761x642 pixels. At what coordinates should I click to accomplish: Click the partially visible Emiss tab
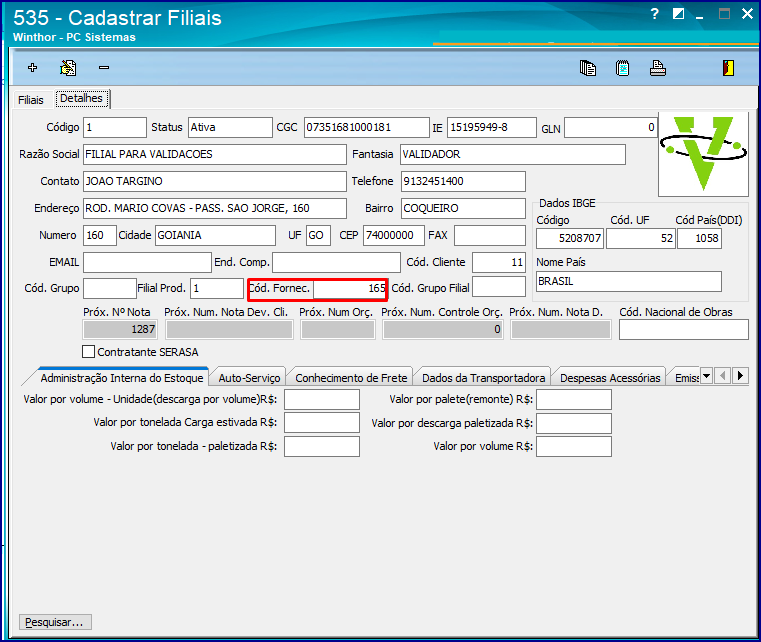pos(685,378)
